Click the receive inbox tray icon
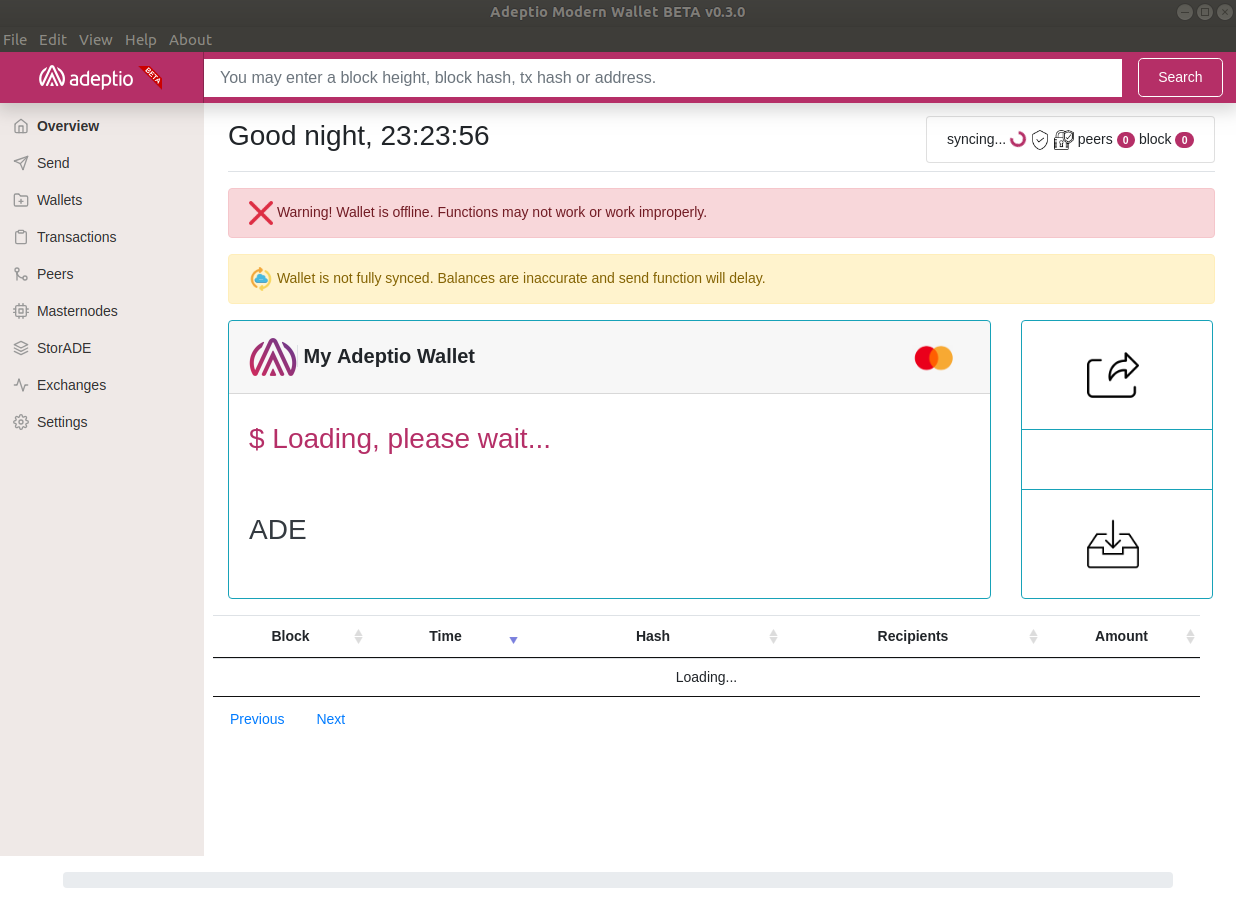The height and width of the screenshot is (901, 1236). click(1113, 544)
